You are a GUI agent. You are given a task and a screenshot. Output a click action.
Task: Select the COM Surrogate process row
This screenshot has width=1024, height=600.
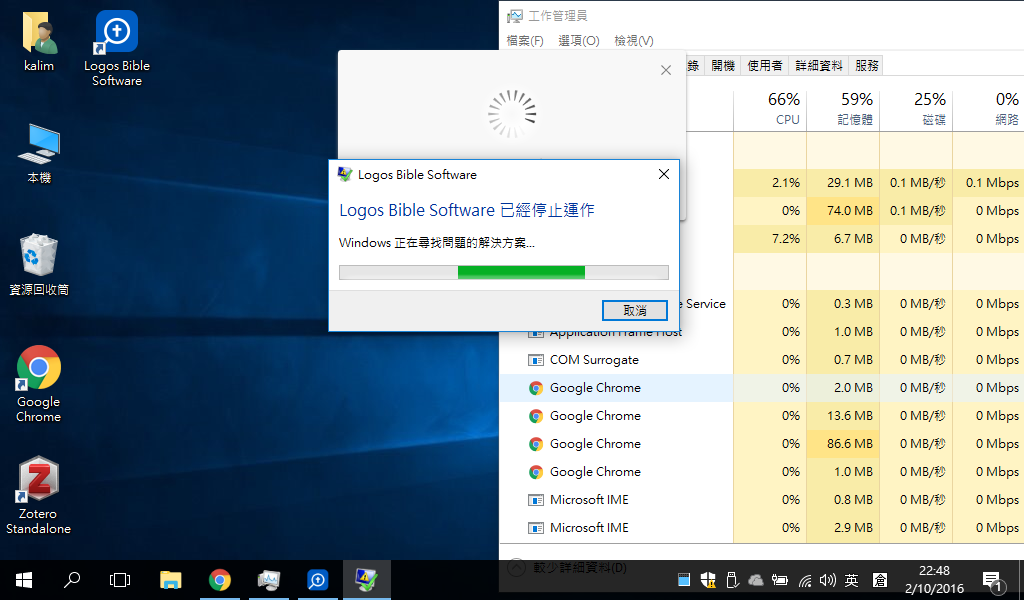[x=761, y=360]
